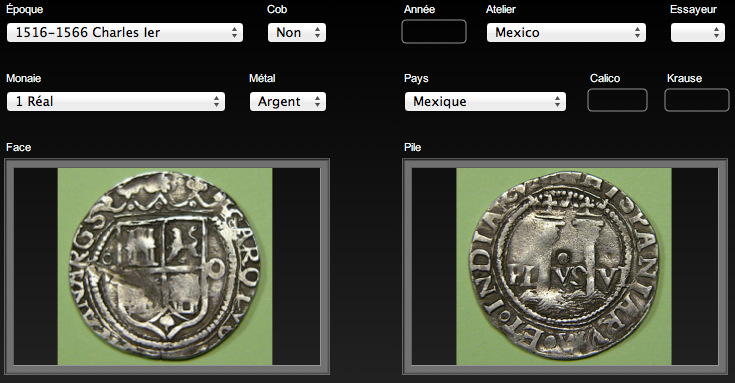Image resolution: width=735 pixels, height=383 pixels.
Task: Click the Essayeur label
Action: tap(693, 9)
